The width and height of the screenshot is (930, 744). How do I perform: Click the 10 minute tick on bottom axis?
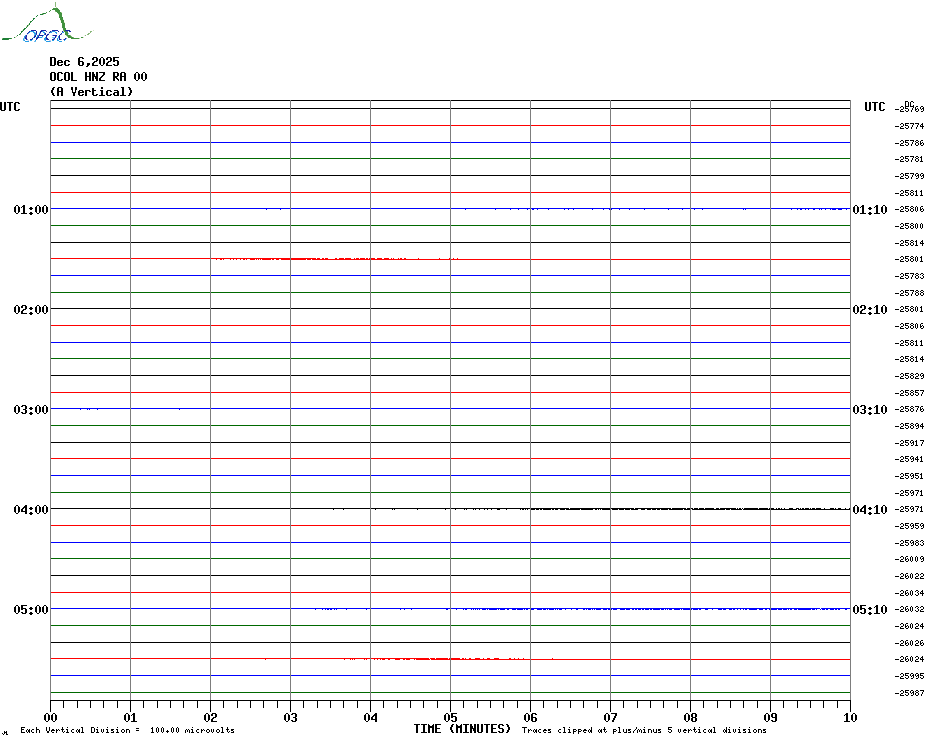pos(849,717)
